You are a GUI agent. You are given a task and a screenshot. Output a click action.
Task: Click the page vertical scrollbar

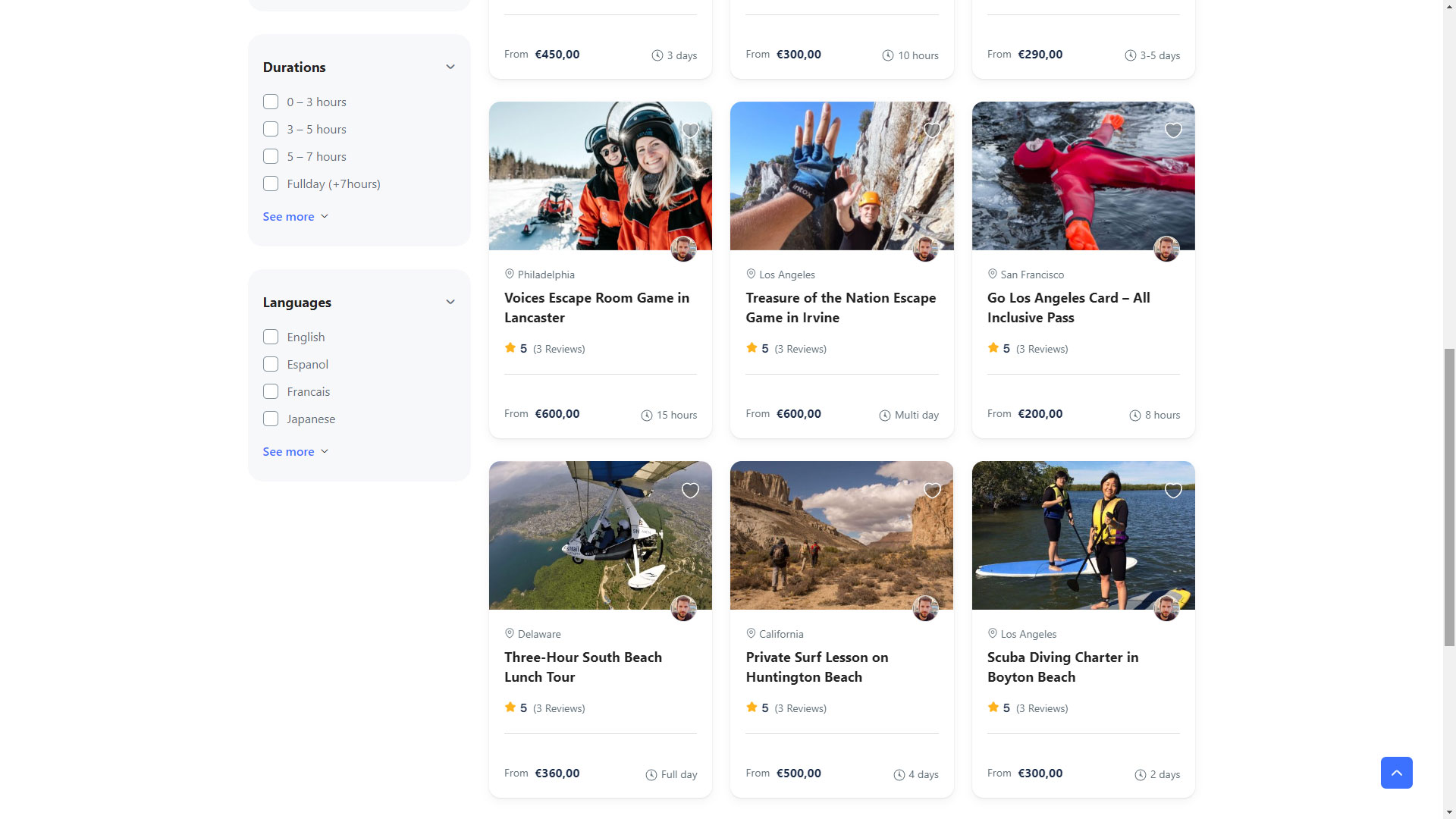1449,497
